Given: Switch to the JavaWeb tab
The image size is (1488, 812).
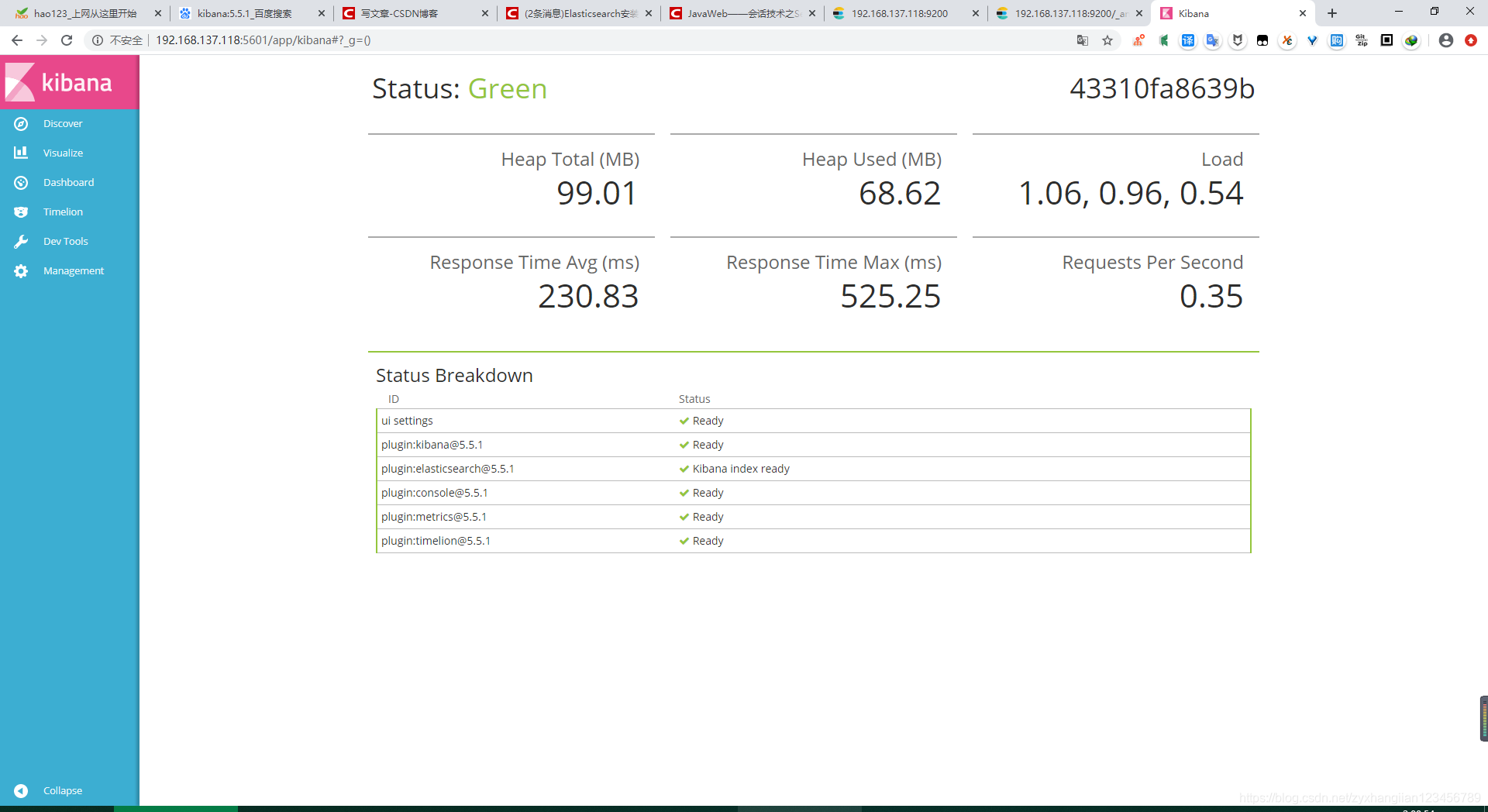Looking at the screenshot, I should 743,13.
